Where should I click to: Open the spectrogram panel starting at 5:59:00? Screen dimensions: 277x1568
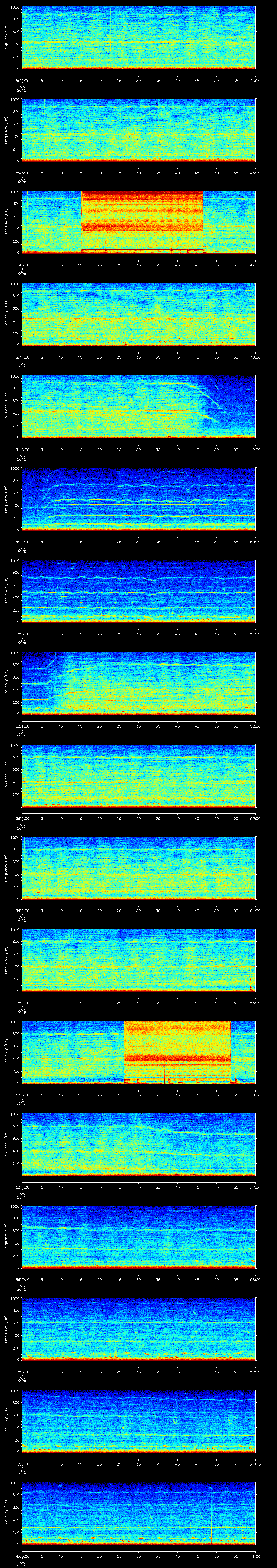[138, 1421]
